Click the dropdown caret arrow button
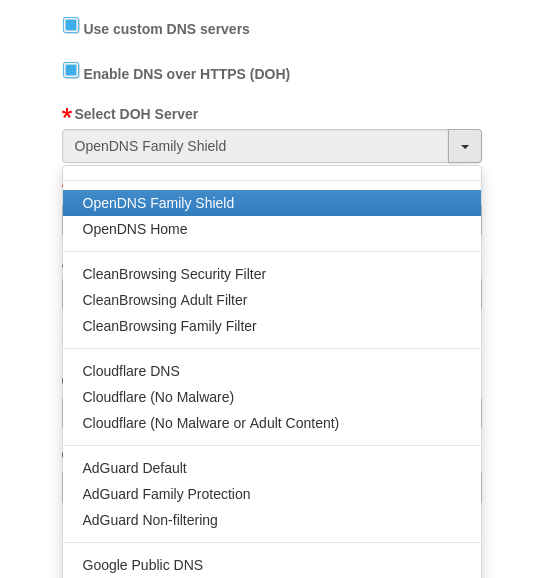559x578 pixels. pos(465,146)
